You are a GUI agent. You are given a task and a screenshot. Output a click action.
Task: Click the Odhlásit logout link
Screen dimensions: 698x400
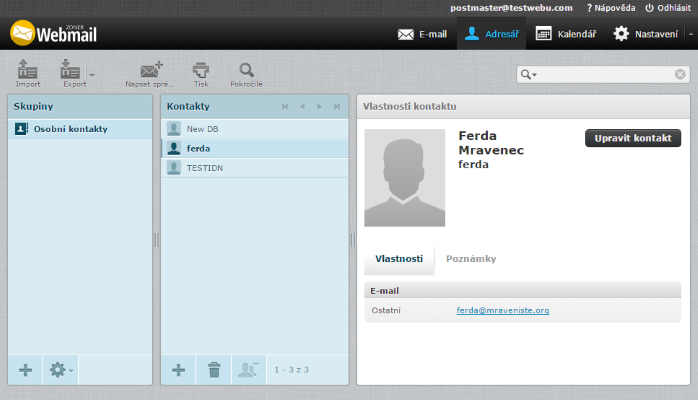pos(667,7)
